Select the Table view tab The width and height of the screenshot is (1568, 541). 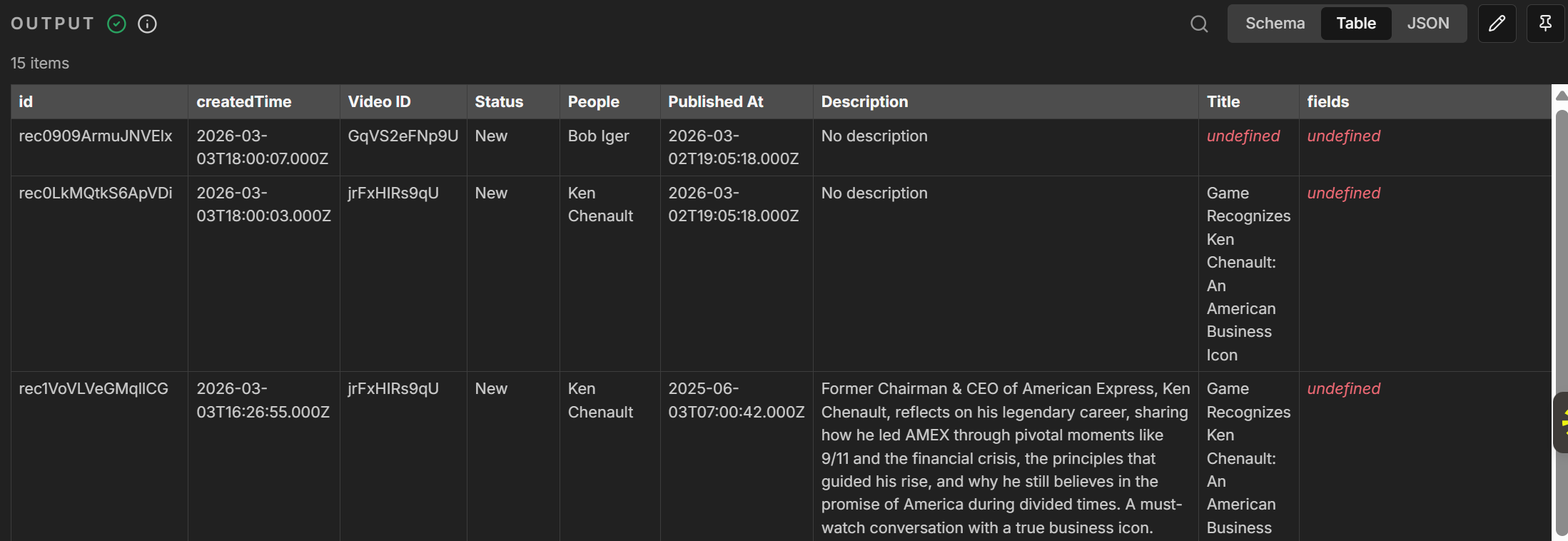[x=1355, y=24]
